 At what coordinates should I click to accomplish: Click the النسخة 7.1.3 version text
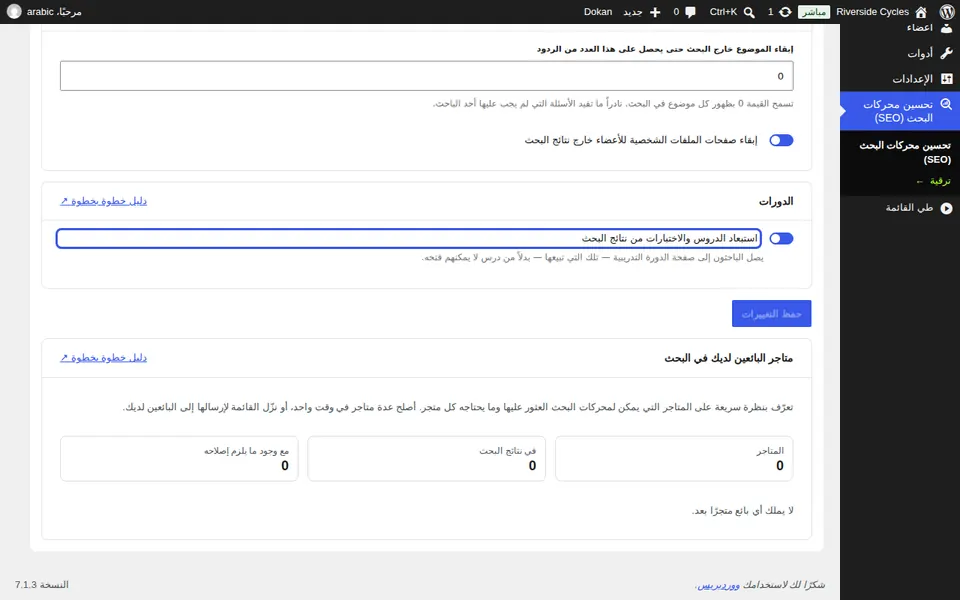(x=42, y=585)
